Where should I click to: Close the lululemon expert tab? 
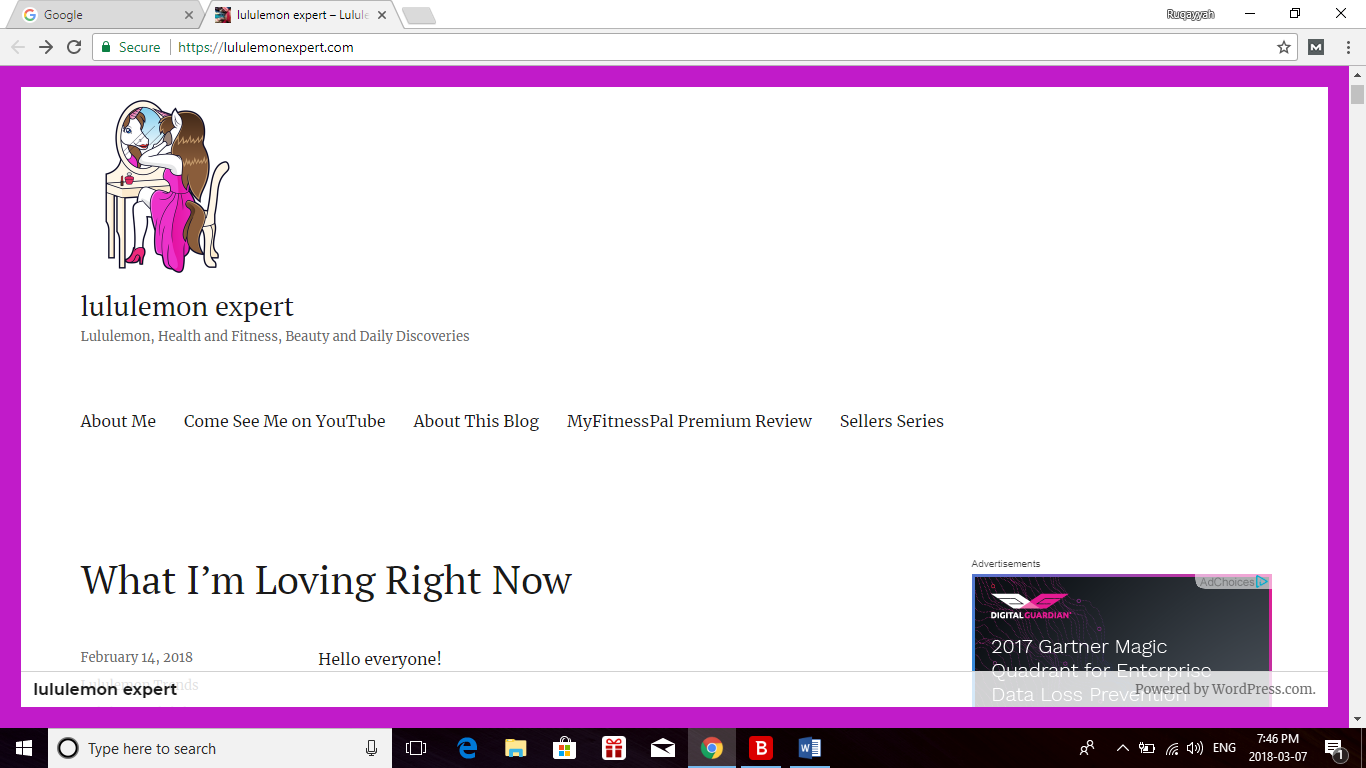[382, 15]
